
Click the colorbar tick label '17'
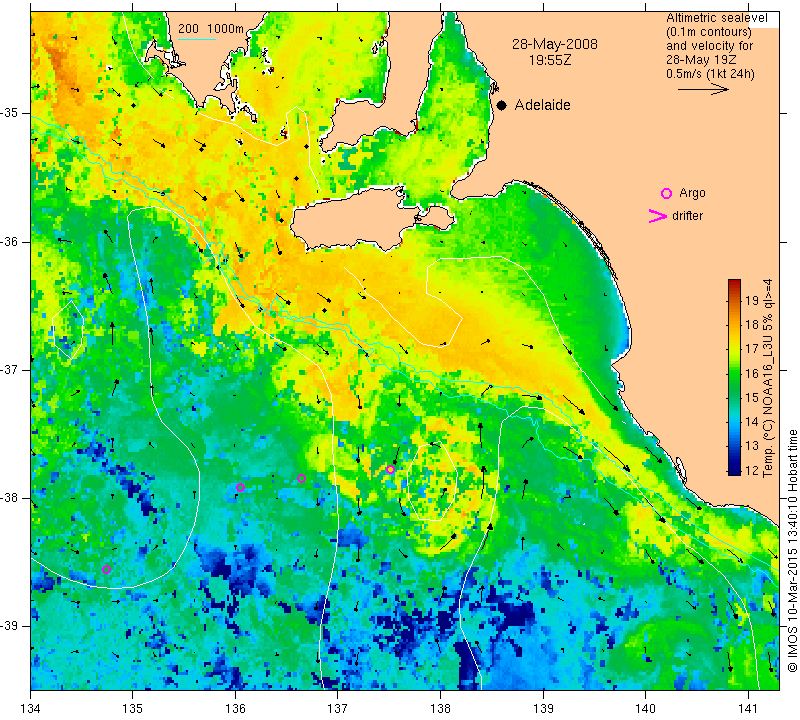pos(752,350)
